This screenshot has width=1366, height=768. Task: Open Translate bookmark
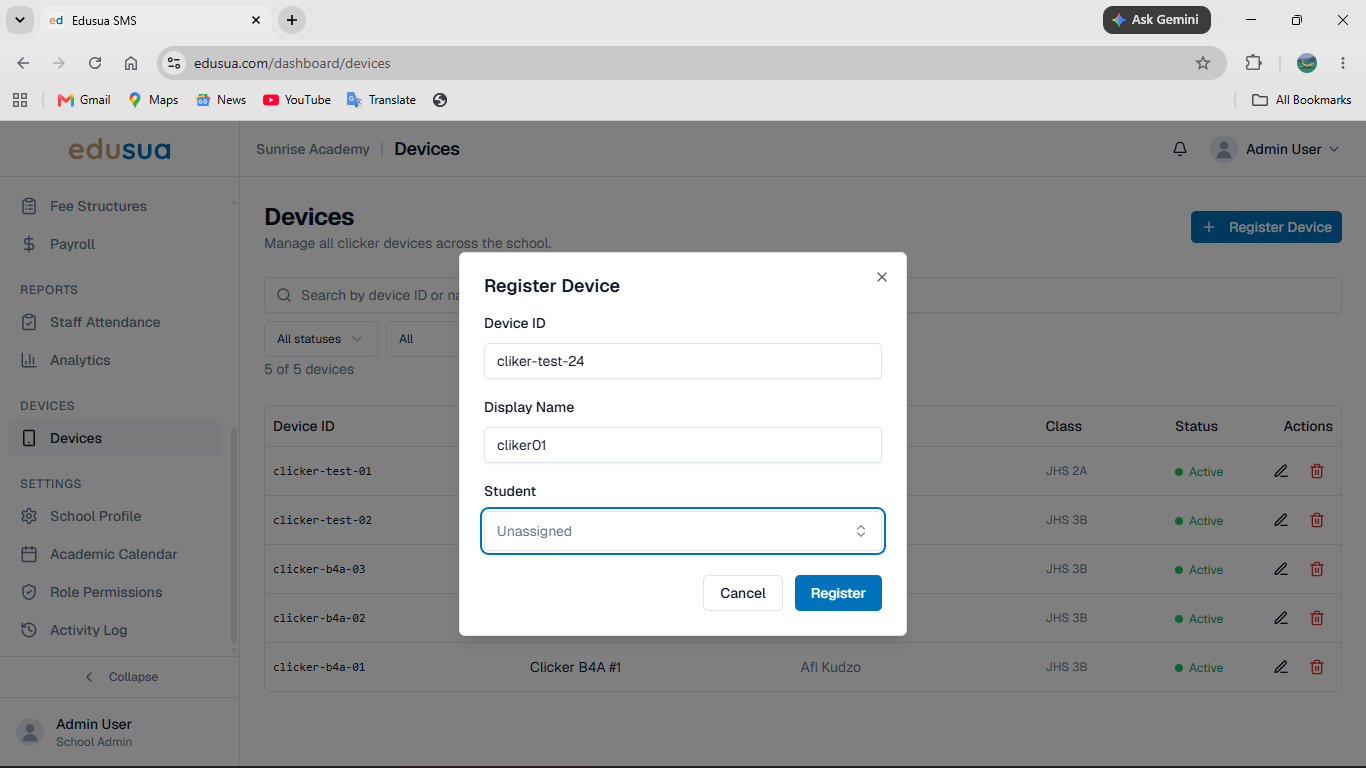tap(381, 100)
